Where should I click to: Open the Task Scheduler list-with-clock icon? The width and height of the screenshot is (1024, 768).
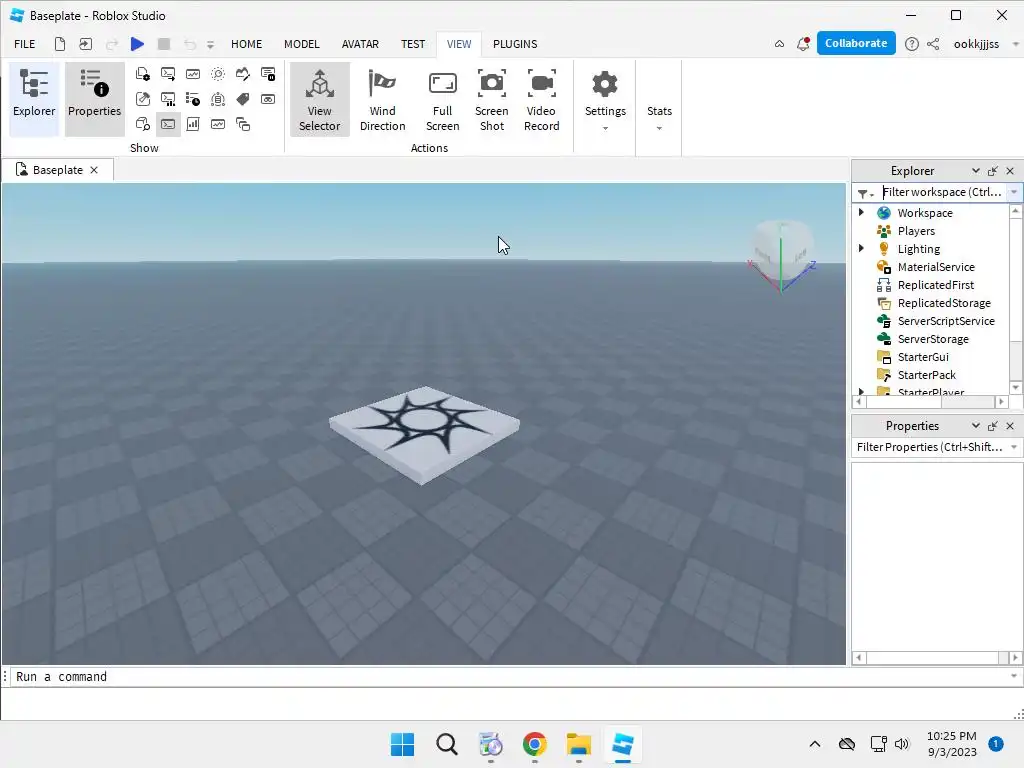193,99
